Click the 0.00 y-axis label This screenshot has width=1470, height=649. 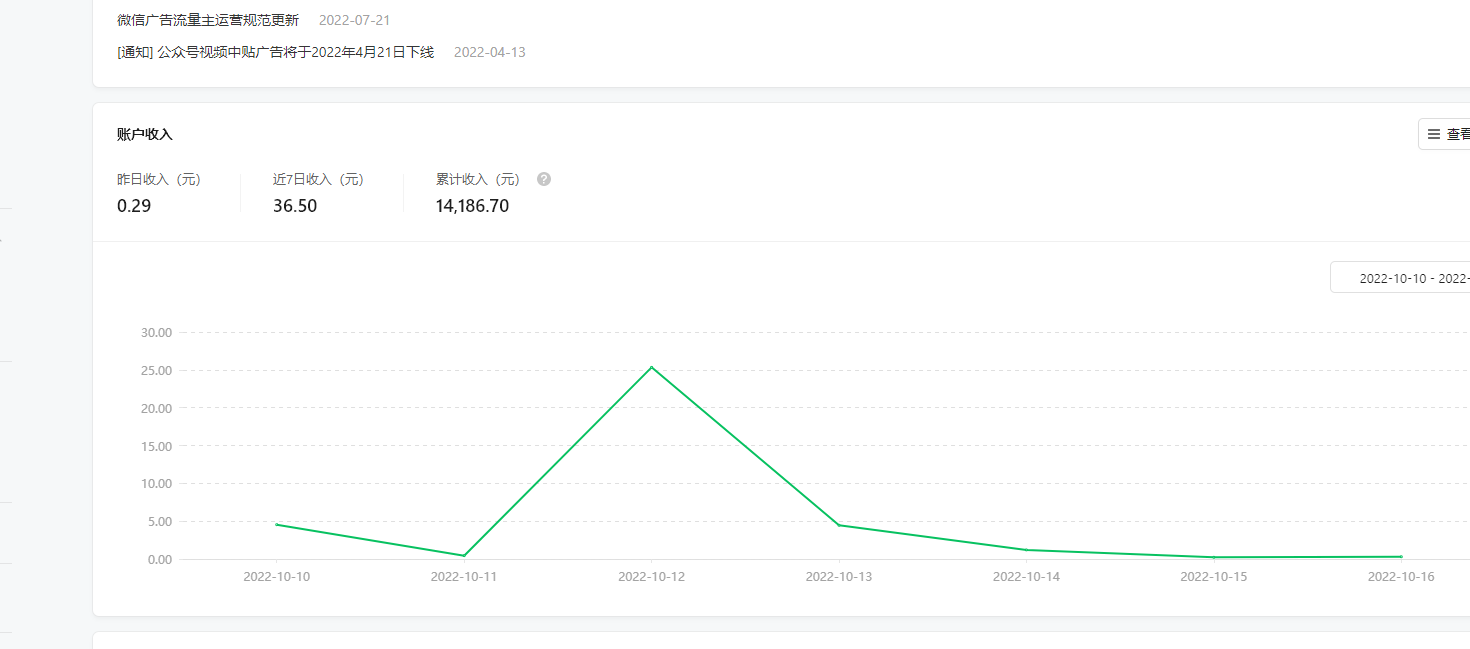[158, 559]
